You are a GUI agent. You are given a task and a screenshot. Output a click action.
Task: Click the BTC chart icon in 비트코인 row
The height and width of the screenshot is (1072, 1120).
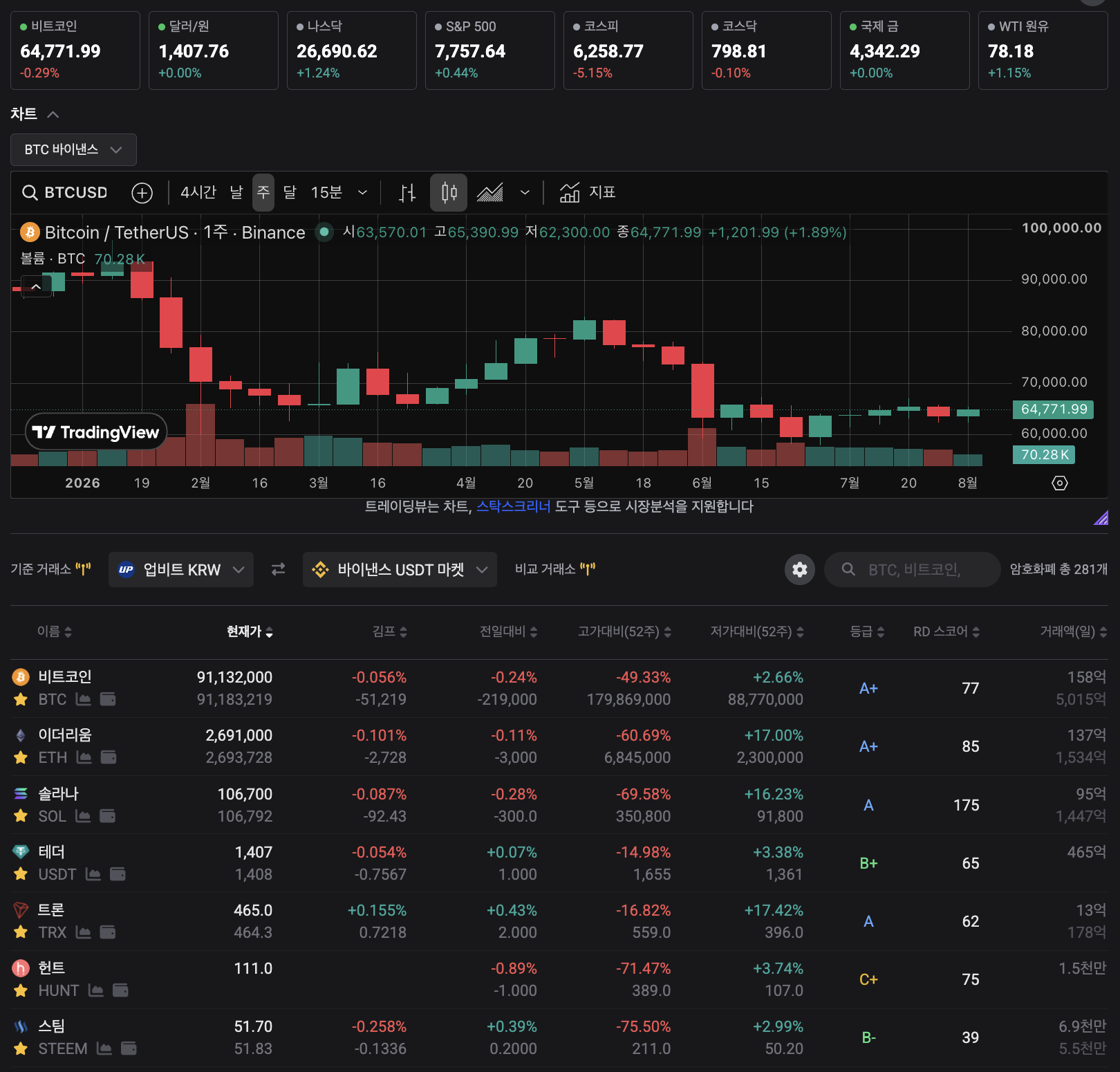pos(83,699)
